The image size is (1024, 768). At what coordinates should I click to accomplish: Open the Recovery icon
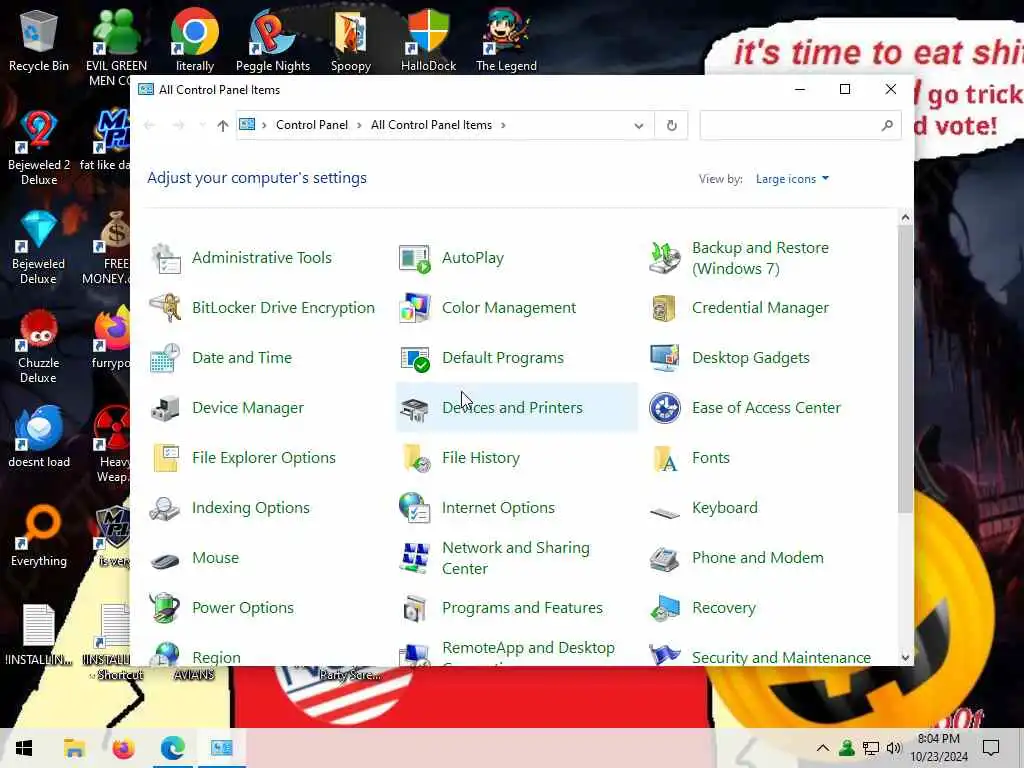click(665, 608)
